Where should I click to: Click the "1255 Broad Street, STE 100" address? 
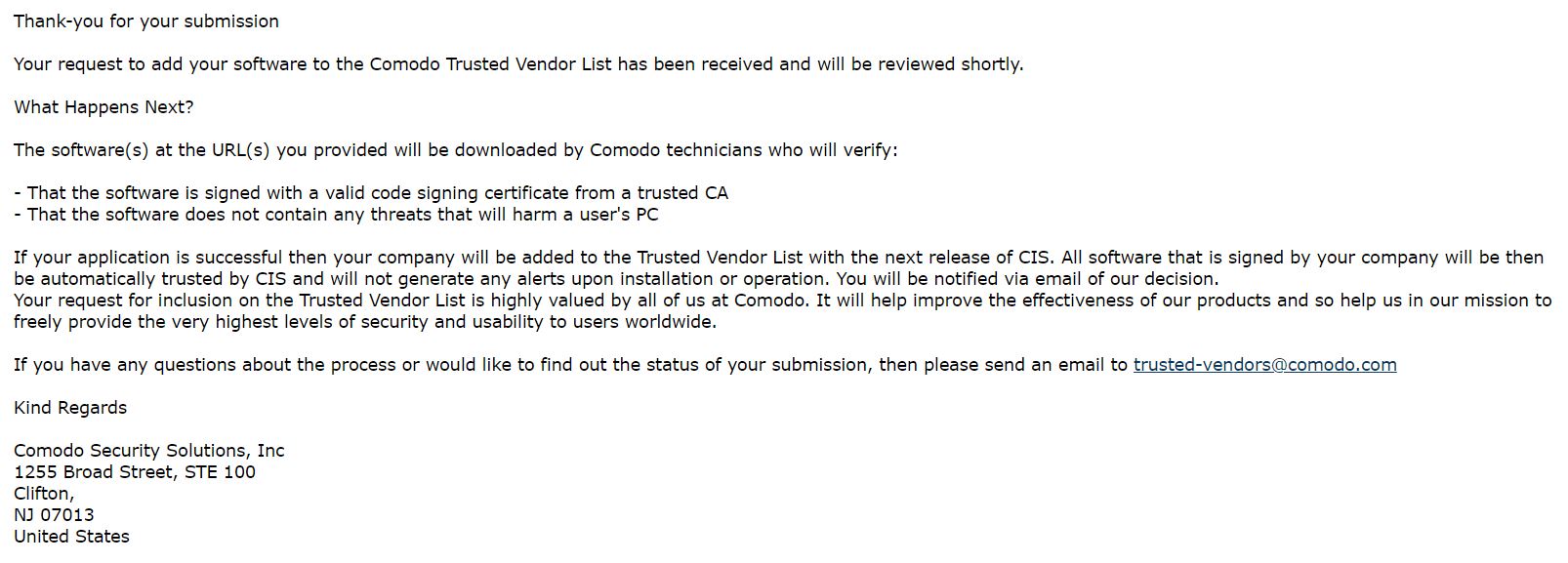[x=135, y=472]
